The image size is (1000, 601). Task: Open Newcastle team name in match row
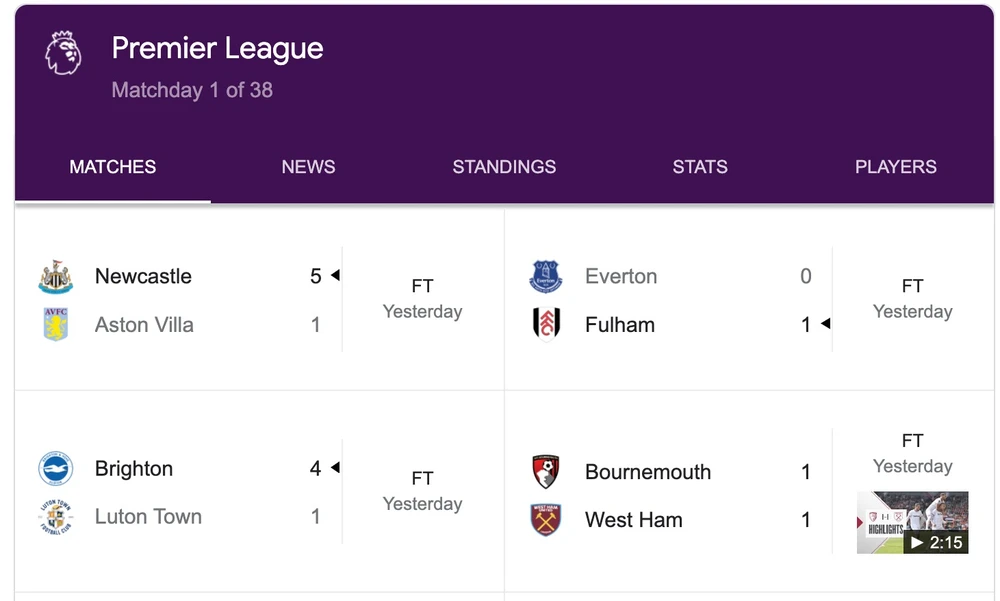(x=143, y=277)
